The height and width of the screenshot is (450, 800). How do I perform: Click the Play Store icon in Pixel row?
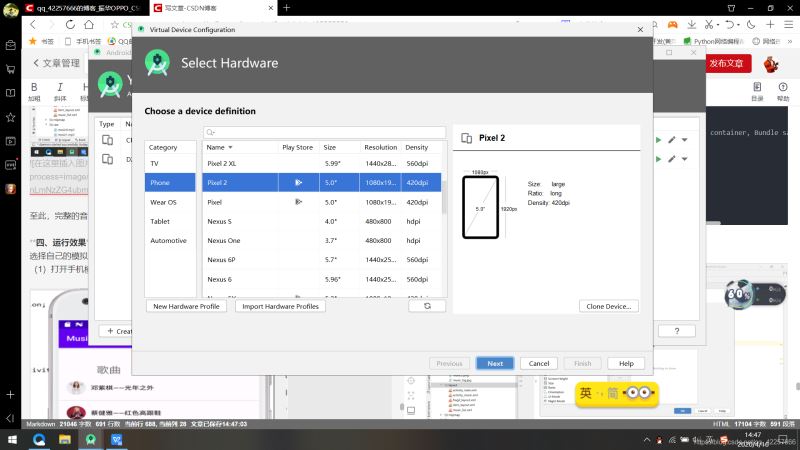(x=298, y=202)
